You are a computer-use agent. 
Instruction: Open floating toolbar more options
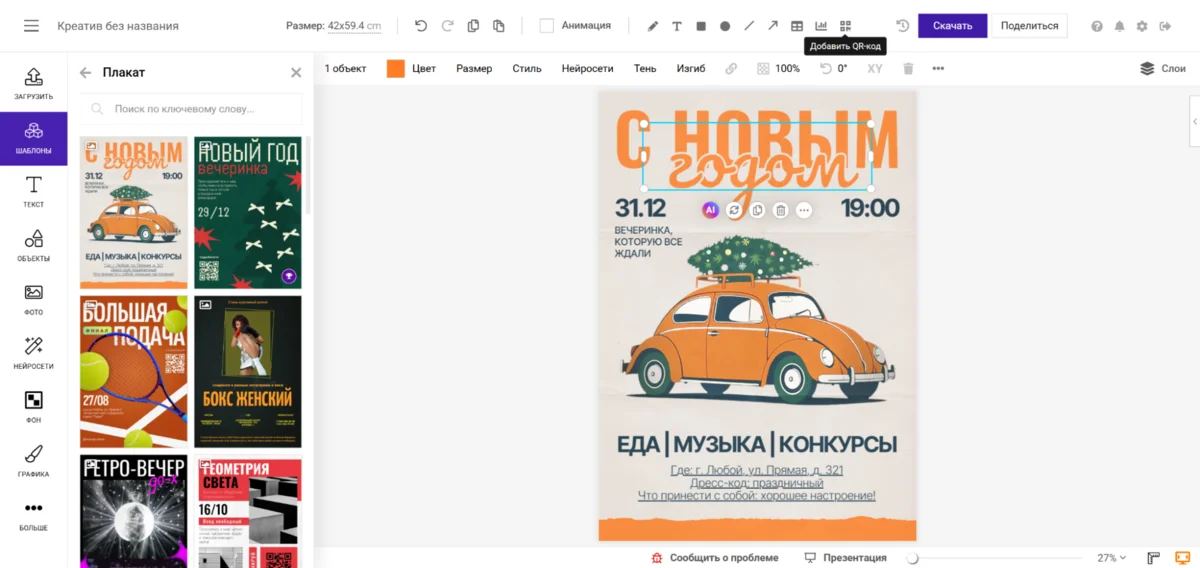(x=804, y=210)
